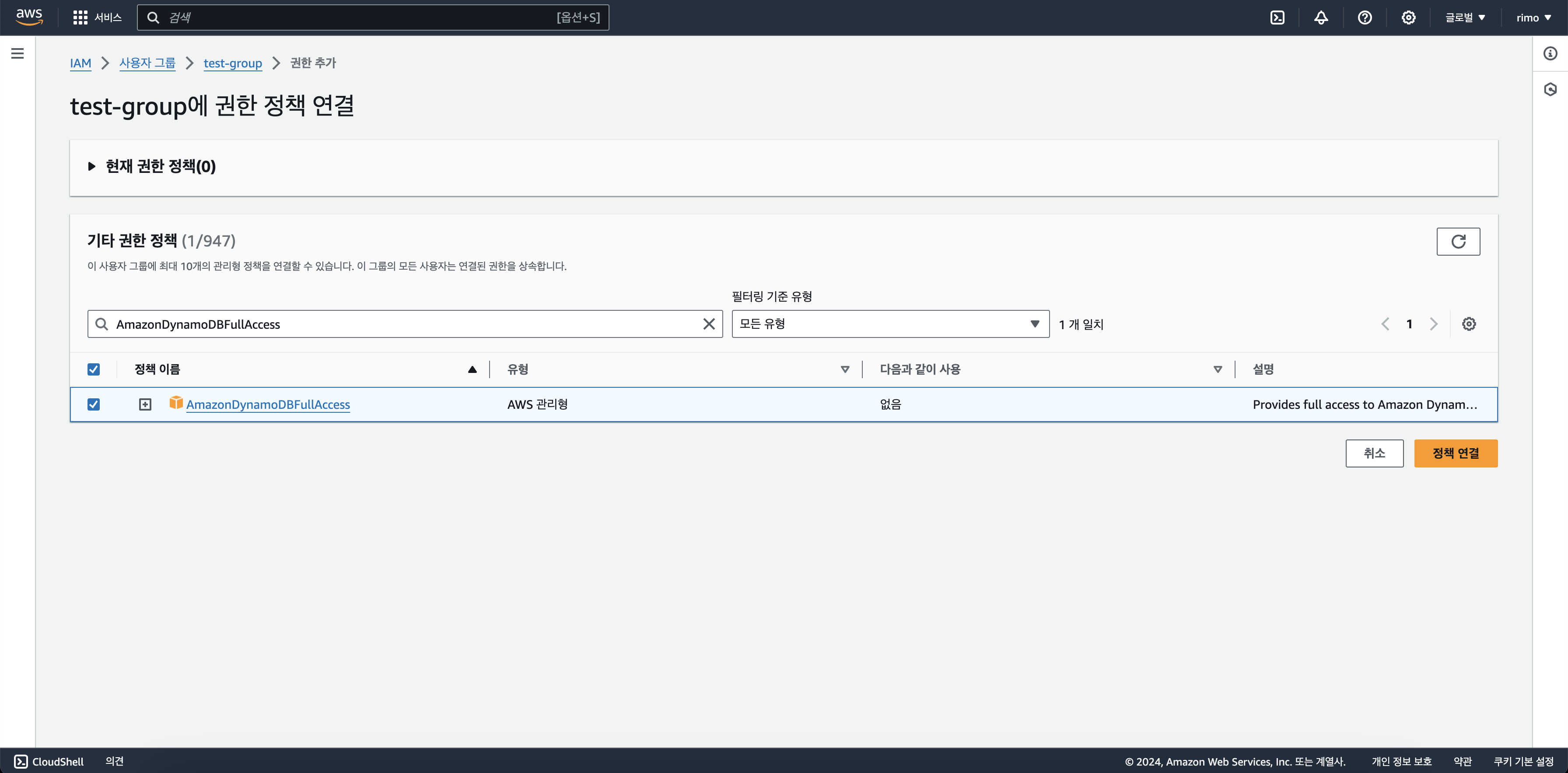Open the filter type dropdown
Image resolution: width=1568 pixels, height=773 pixels.
tap(890, 324)
